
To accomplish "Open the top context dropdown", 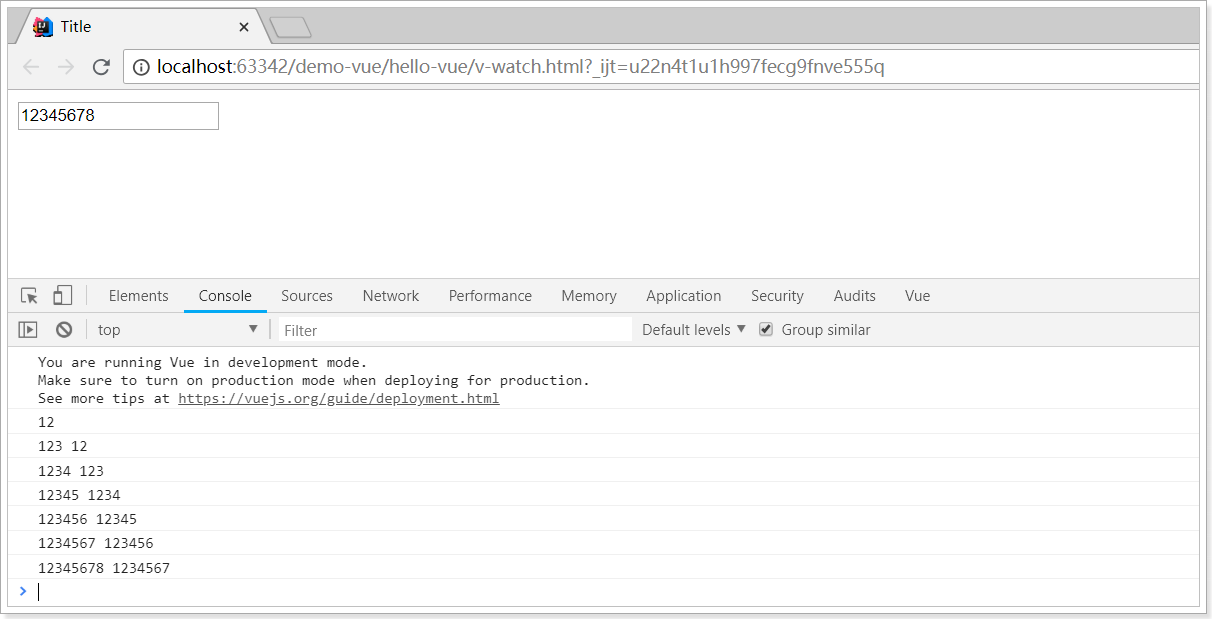I will 178,329.
